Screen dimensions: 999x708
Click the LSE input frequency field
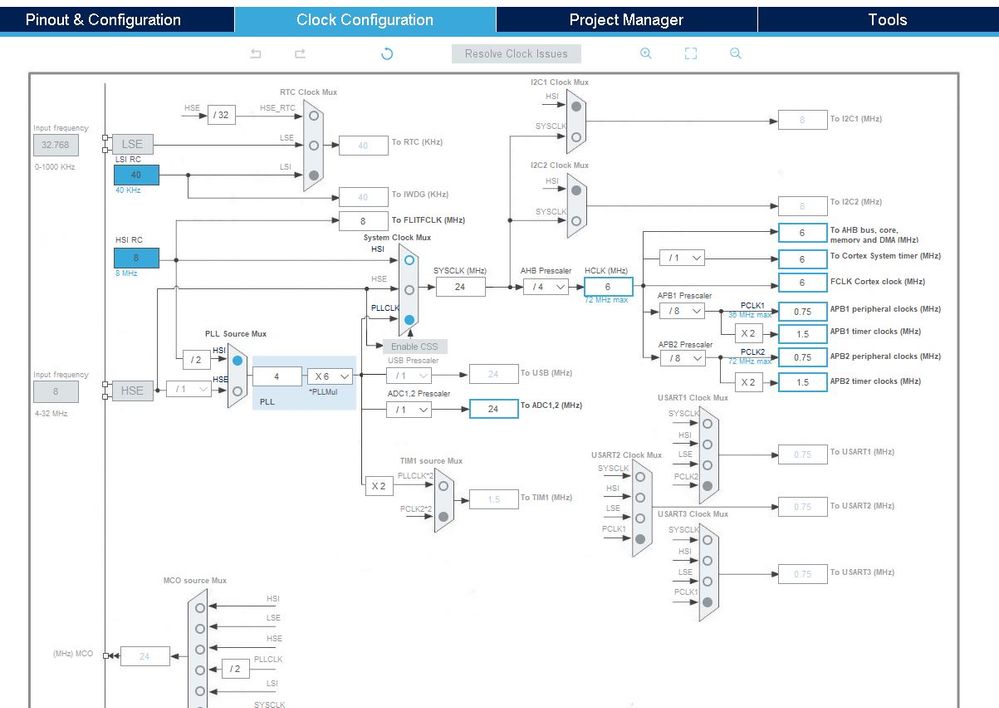pyautogui.click(x=56, y=145)
